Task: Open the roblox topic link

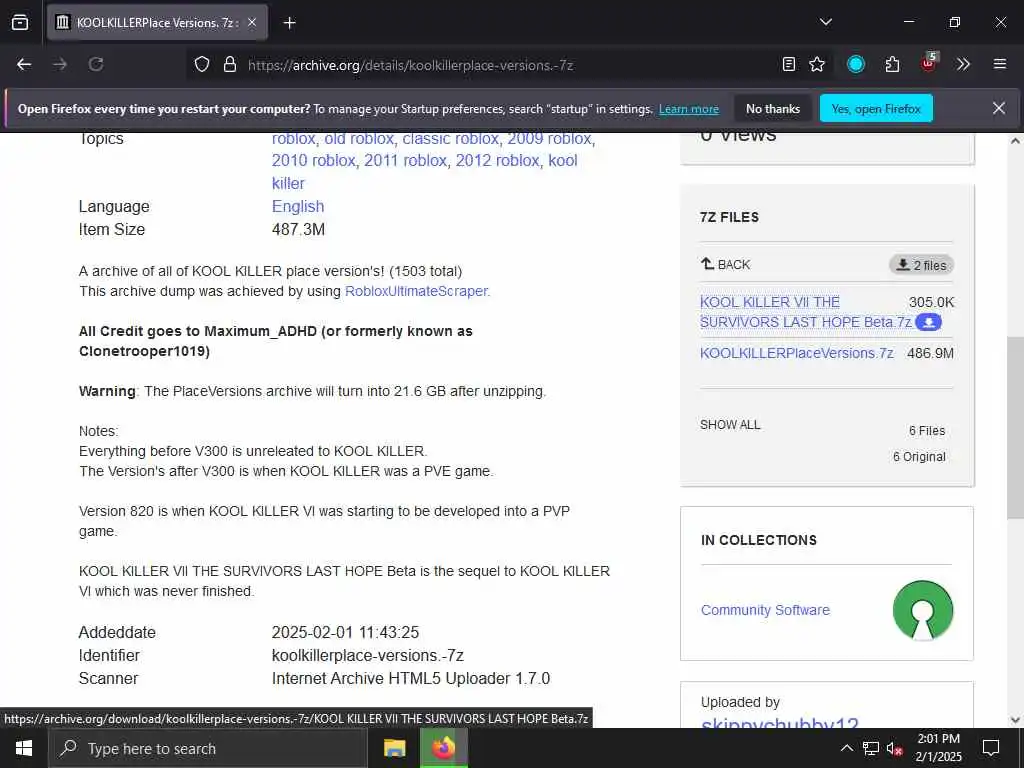Action: click(x=293, y=139)
